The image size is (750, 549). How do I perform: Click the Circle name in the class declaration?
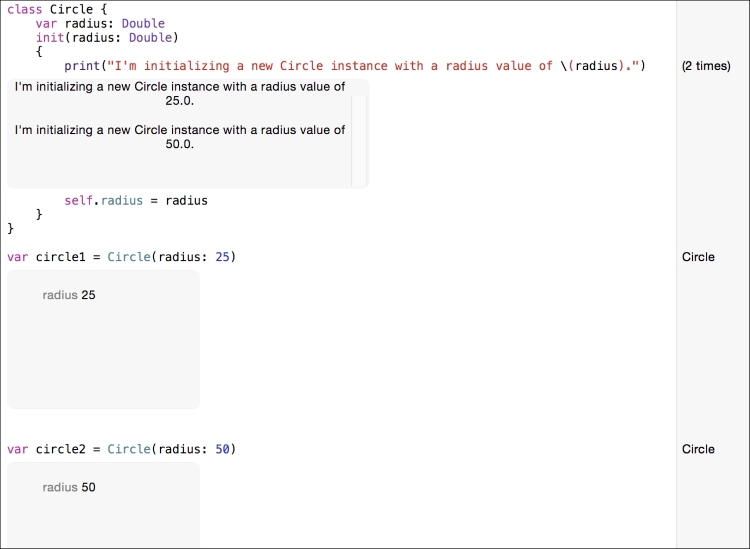tap(70, 9)
